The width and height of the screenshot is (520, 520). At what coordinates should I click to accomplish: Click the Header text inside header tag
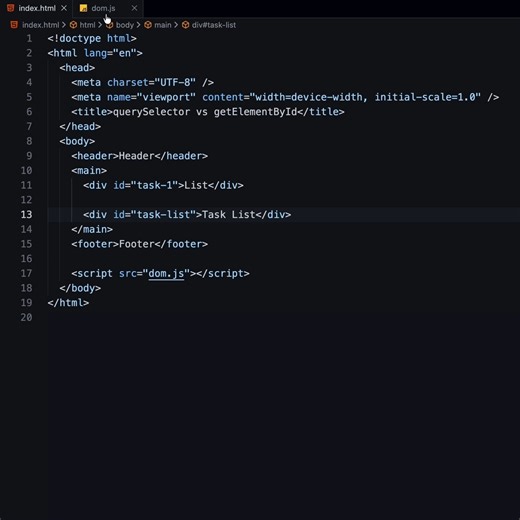tap(137, 156)
